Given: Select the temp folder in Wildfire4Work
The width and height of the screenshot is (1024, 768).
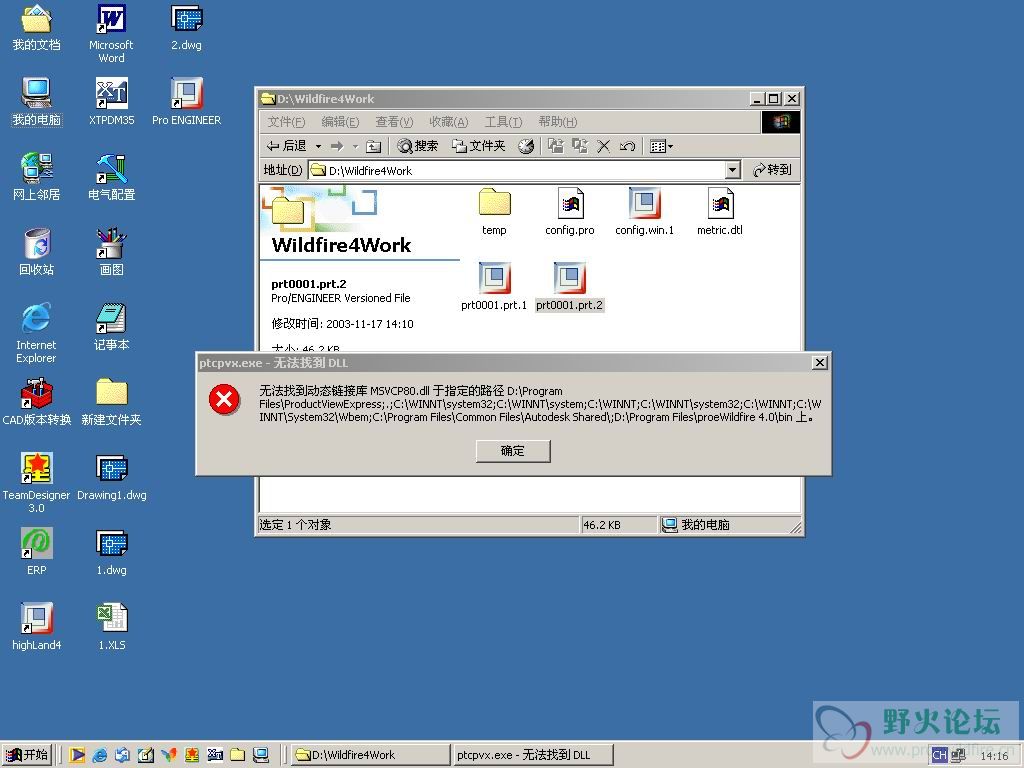Looking at the screenshot, I should [494, 212].
